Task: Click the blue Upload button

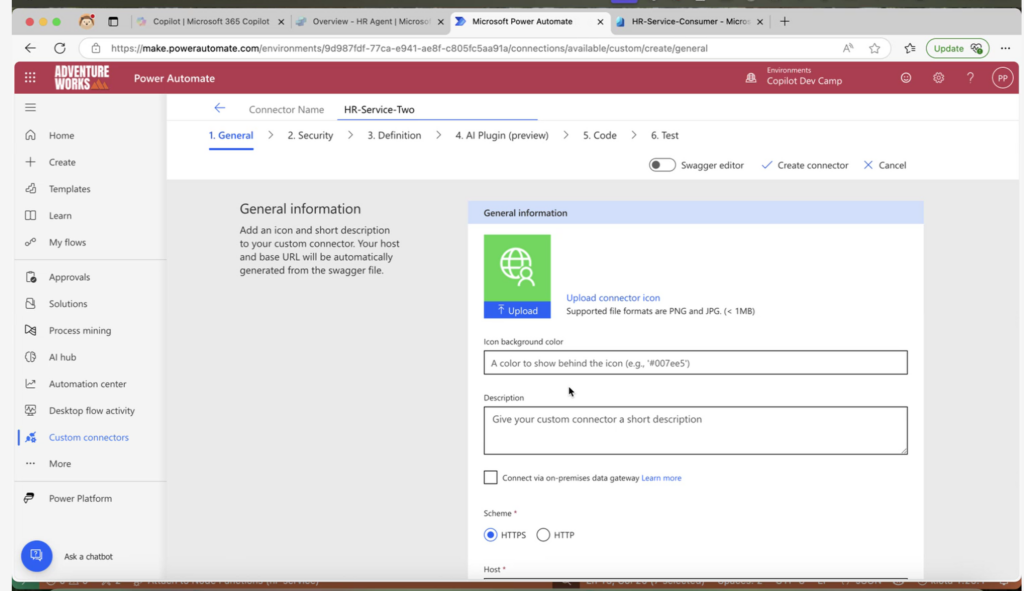Action: coord(517,310)
